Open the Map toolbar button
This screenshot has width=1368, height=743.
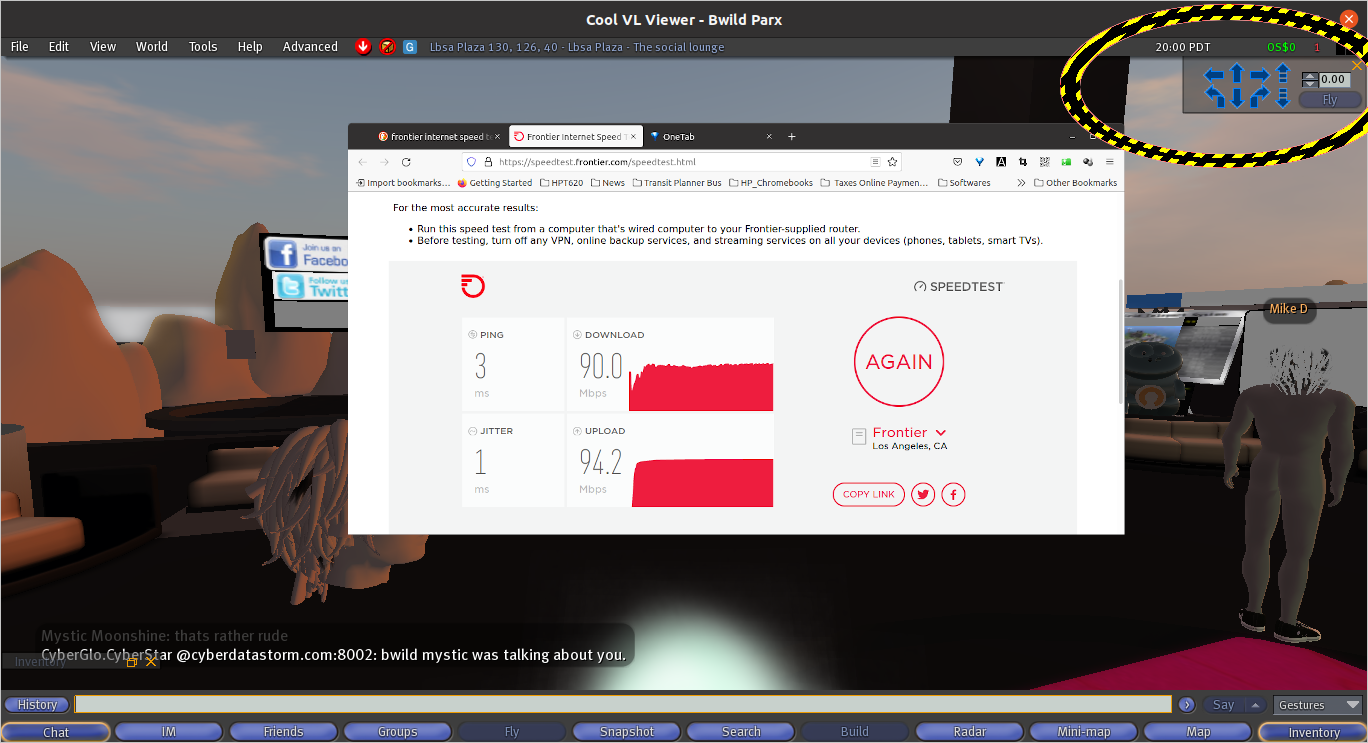pyautogui.click(x=1198, y=732)
